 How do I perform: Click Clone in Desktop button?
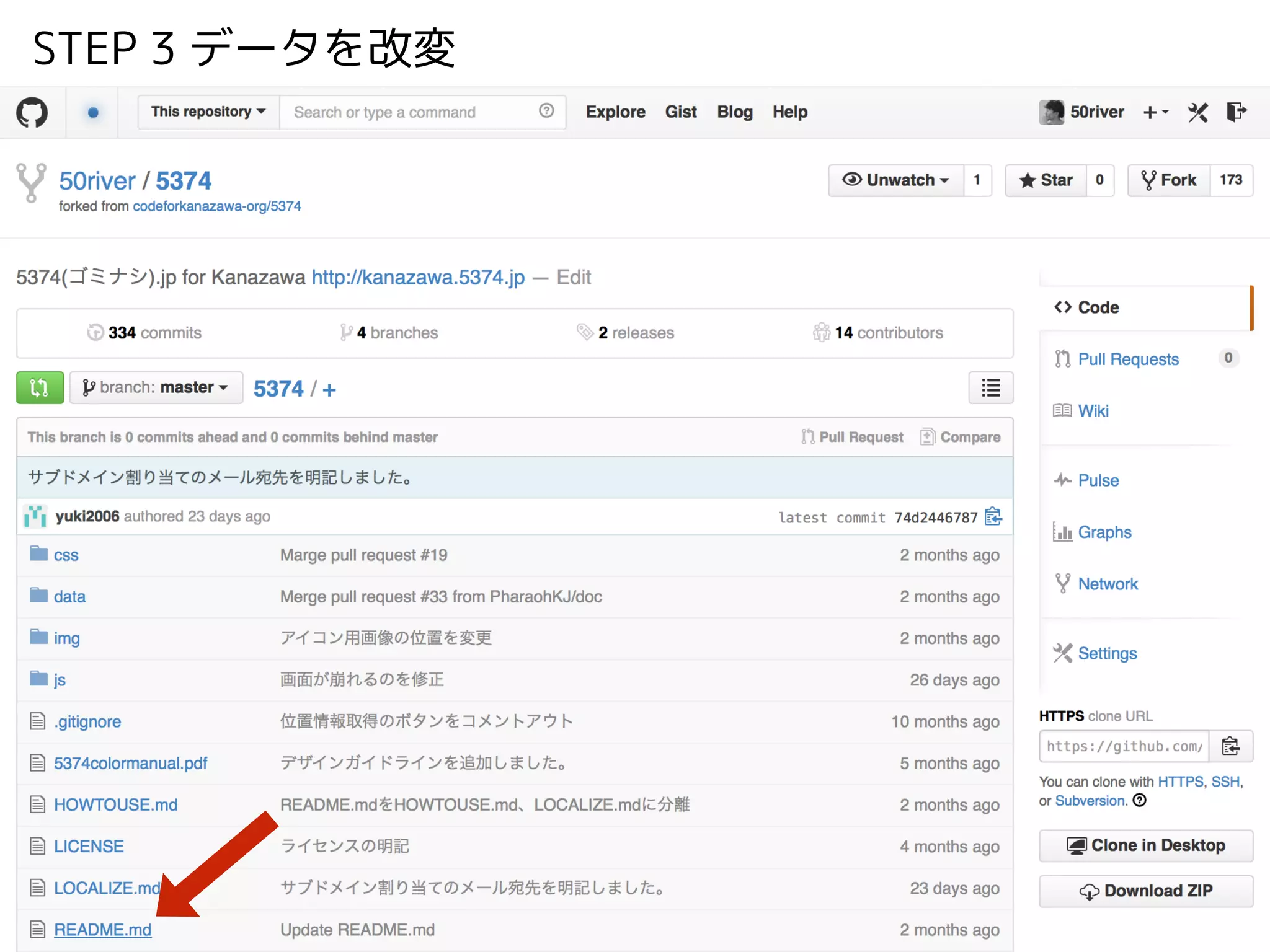1146,846
